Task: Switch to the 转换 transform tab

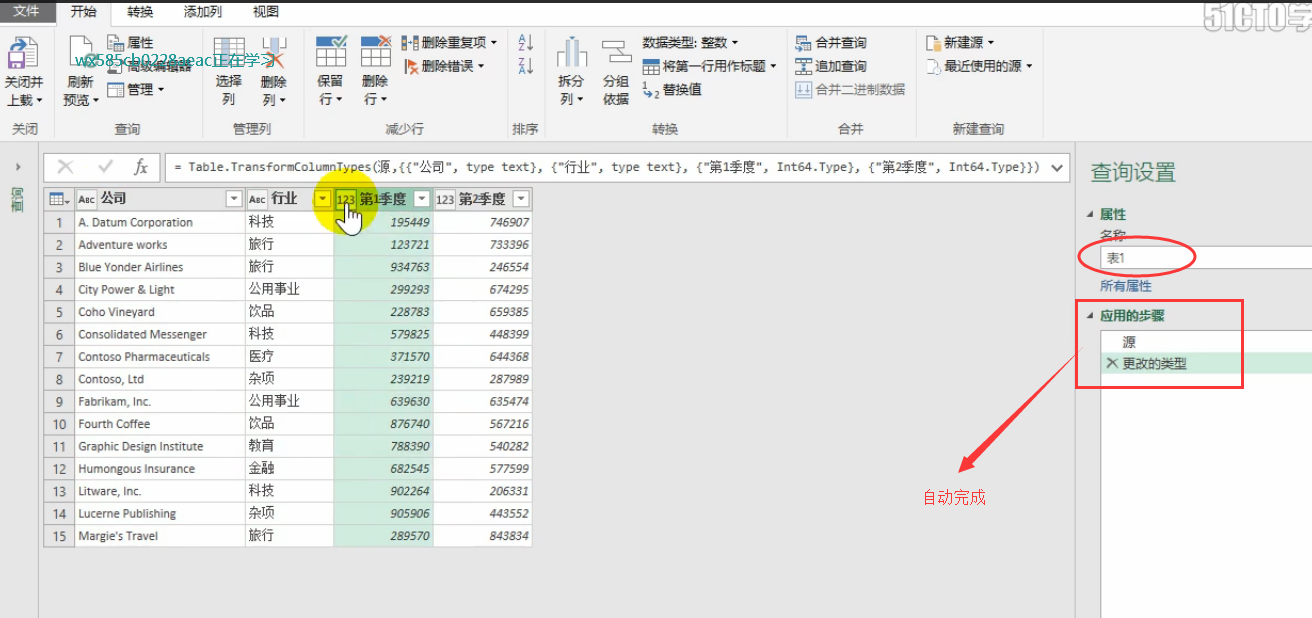Action: [140, 12]
